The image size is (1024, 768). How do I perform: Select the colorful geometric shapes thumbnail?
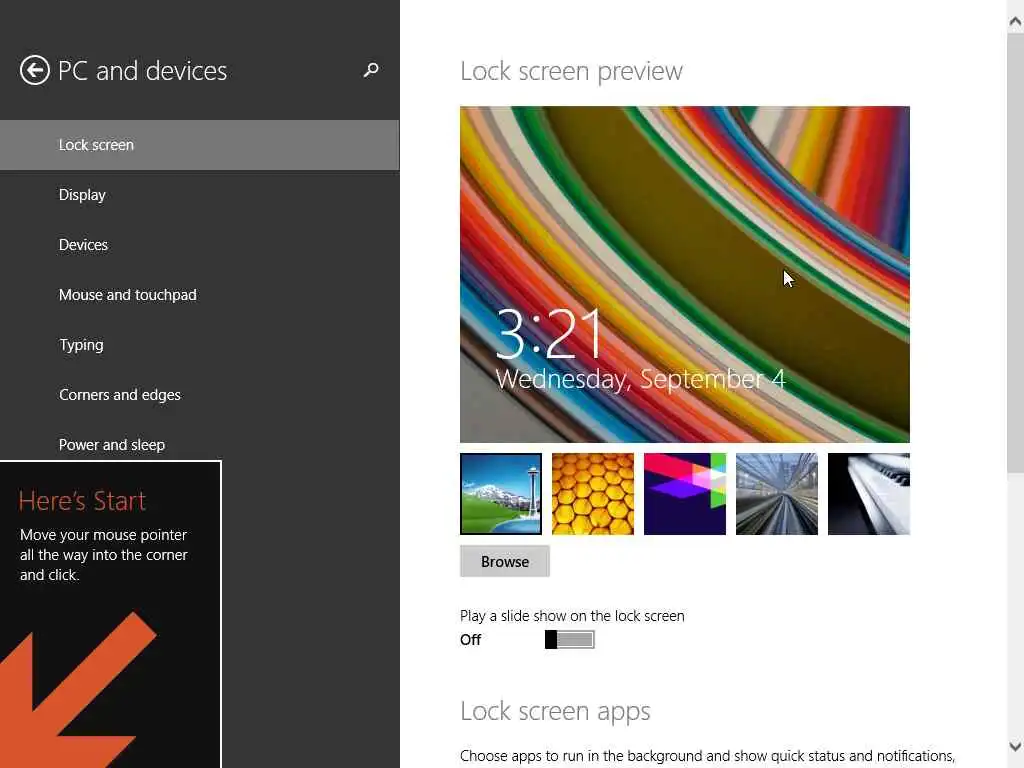[685, 494]
